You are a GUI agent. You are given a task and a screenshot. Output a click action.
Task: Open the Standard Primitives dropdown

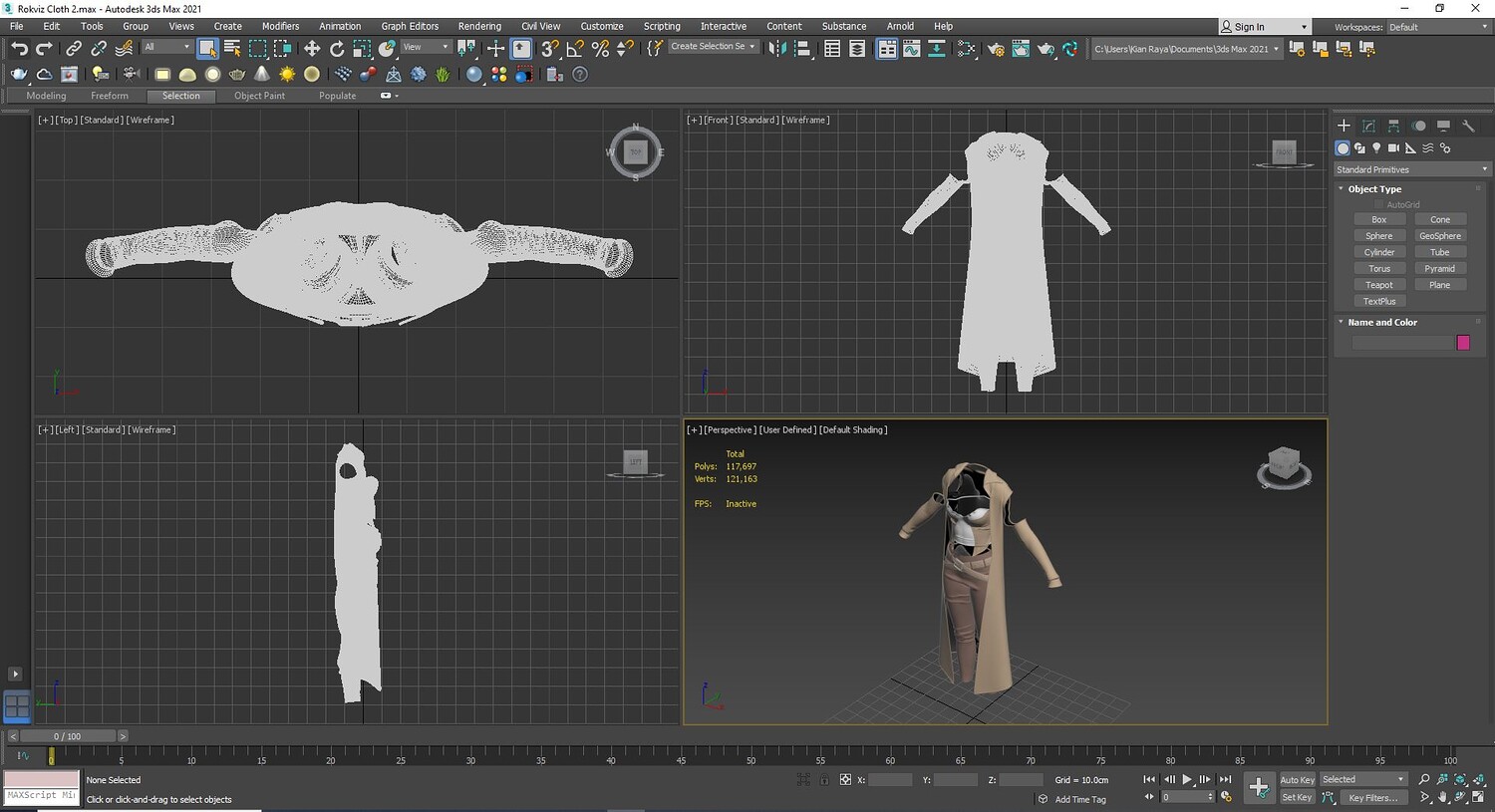click(x=1411, y=169)
